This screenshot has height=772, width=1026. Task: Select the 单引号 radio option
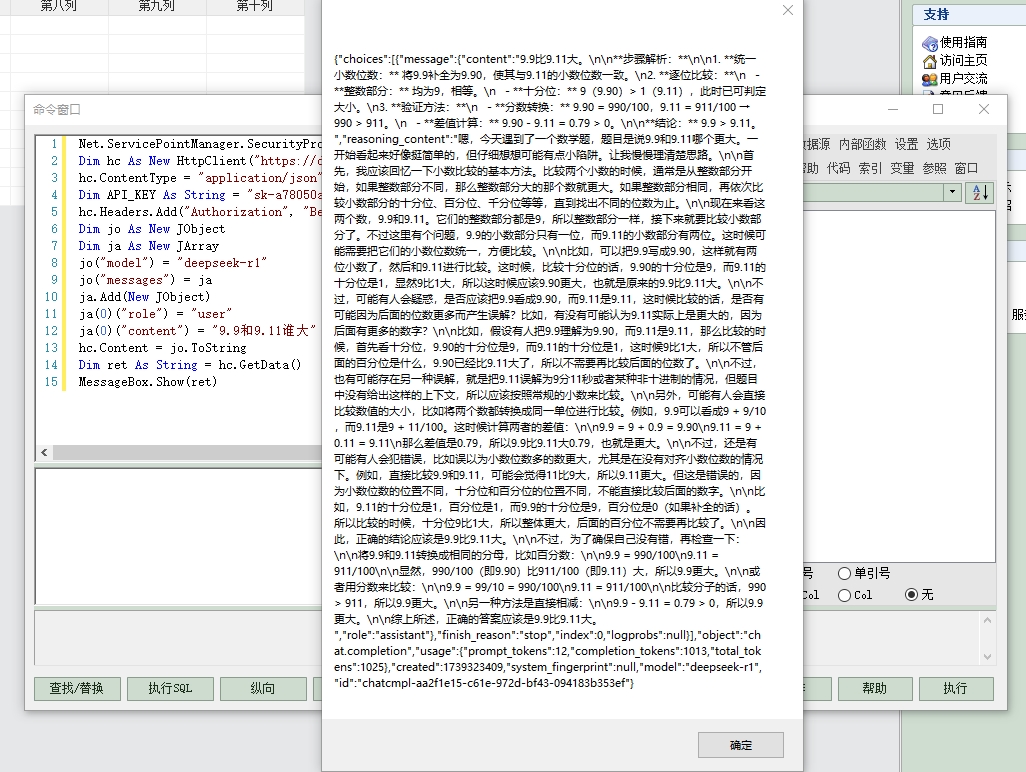point(845,573)
